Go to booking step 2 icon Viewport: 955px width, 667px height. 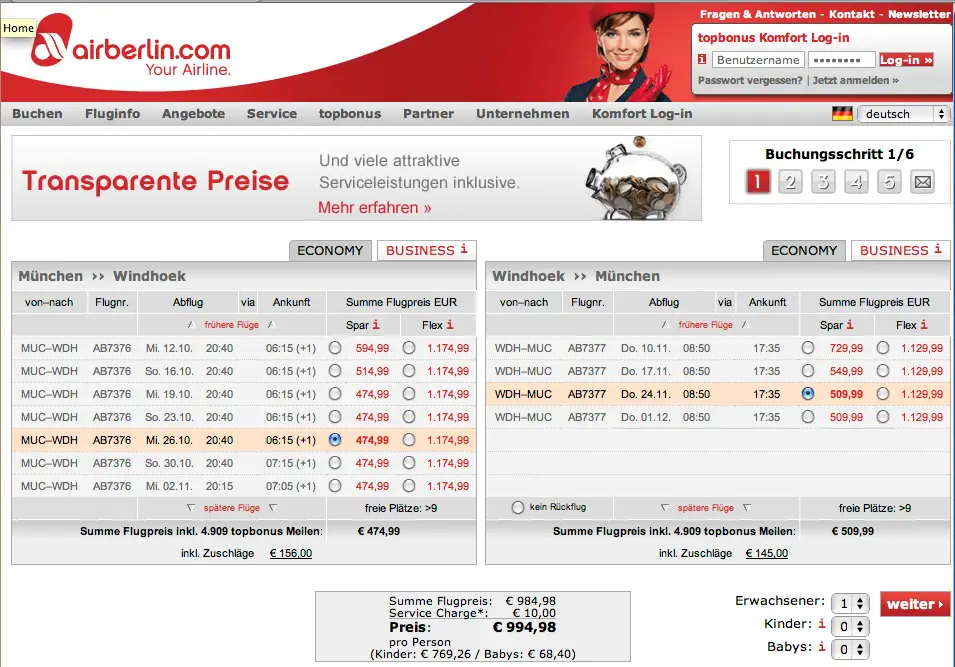[790, 182]
